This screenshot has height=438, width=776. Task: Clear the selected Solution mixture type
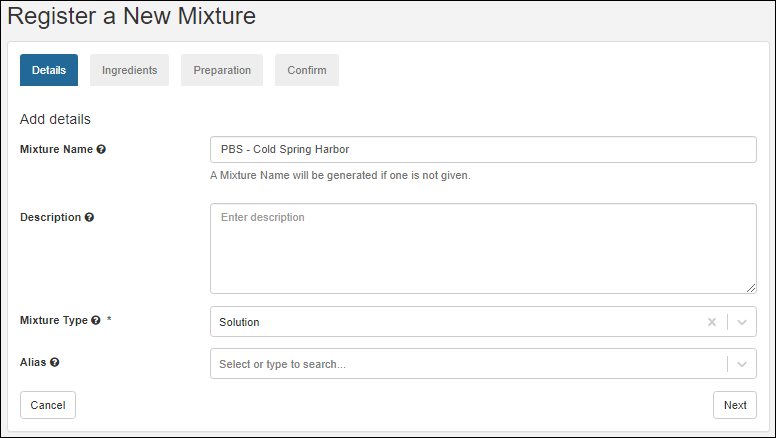coord(712,322)
